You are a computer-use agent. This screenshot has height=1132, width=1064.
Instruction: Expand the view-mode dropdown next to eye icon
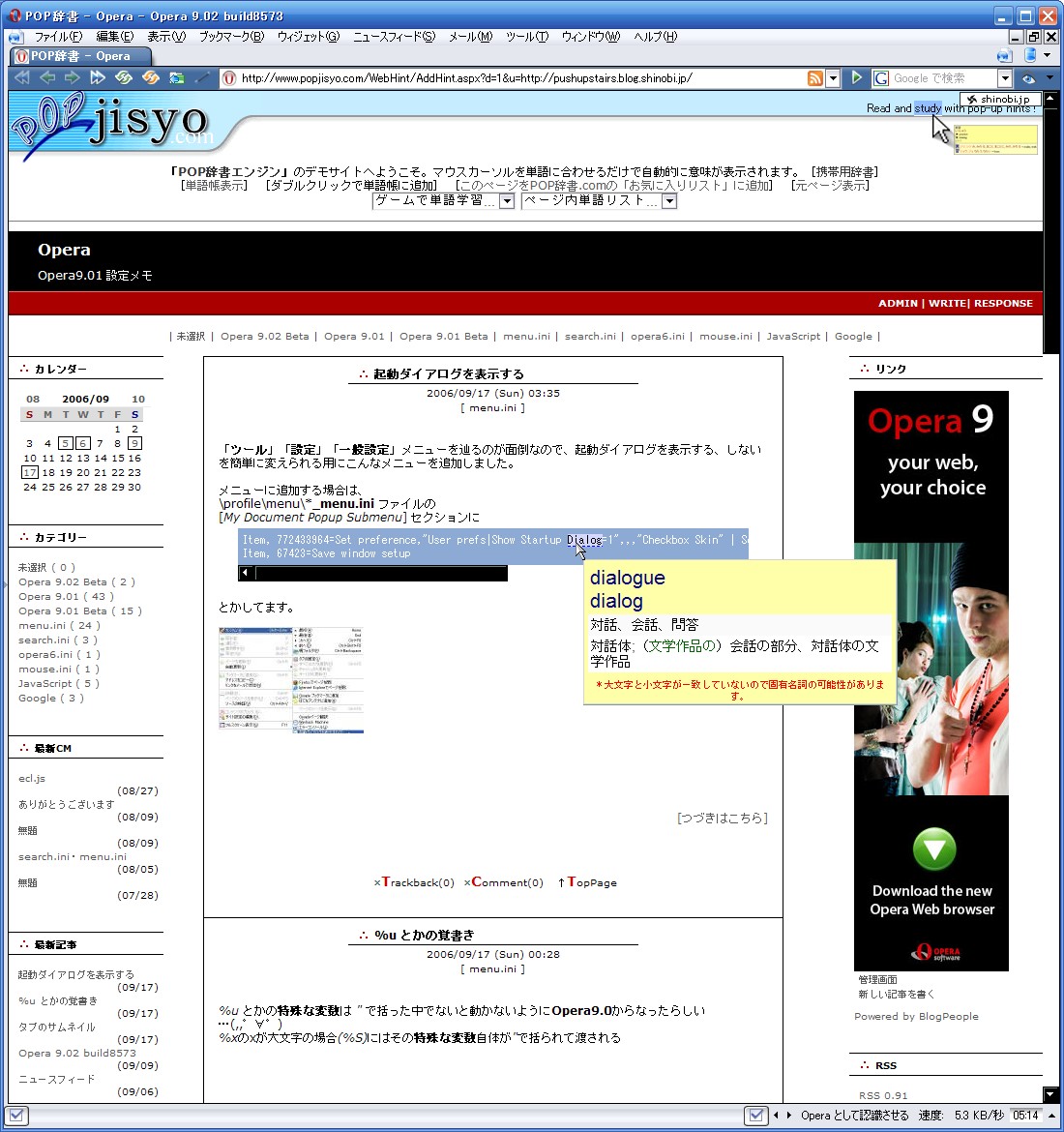pyautogui.click(x=1049, y=78)
